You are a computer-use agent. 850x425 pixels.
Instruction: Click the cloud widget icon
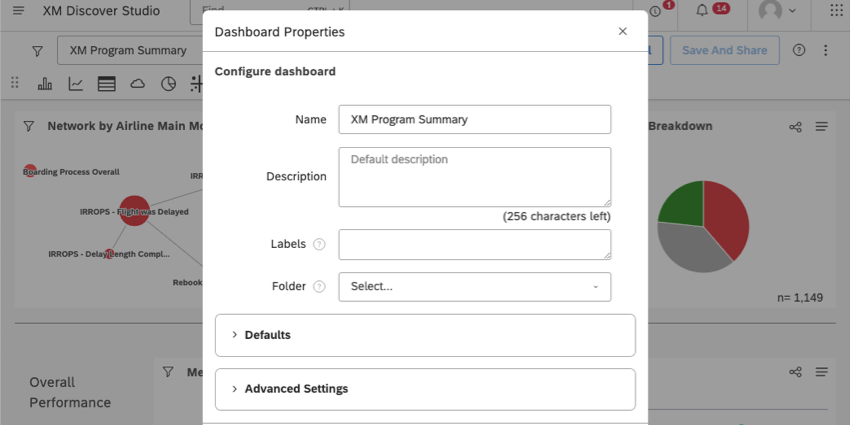138,84
